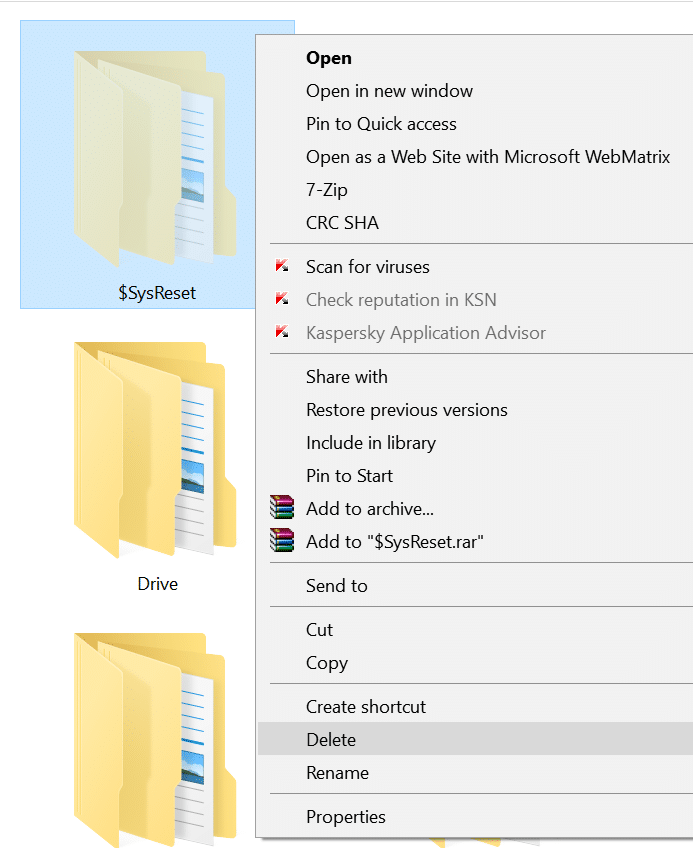Click the Kaspersky icon beside Scan for viruses
This screenshot has height=848, width=693.
(x=282, y=266)
